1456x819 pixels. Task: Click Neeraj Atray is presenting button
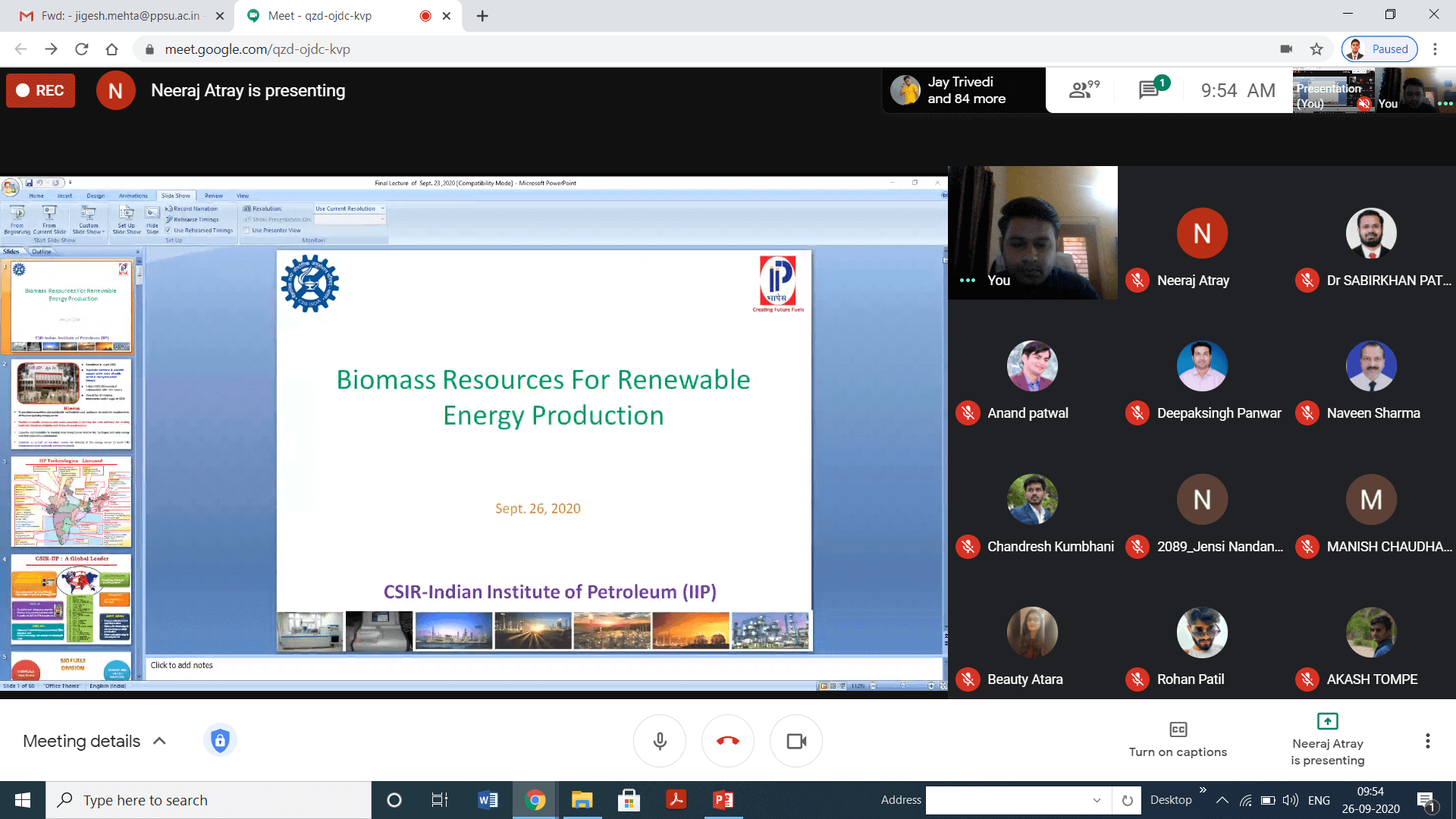coord(1327,739)
